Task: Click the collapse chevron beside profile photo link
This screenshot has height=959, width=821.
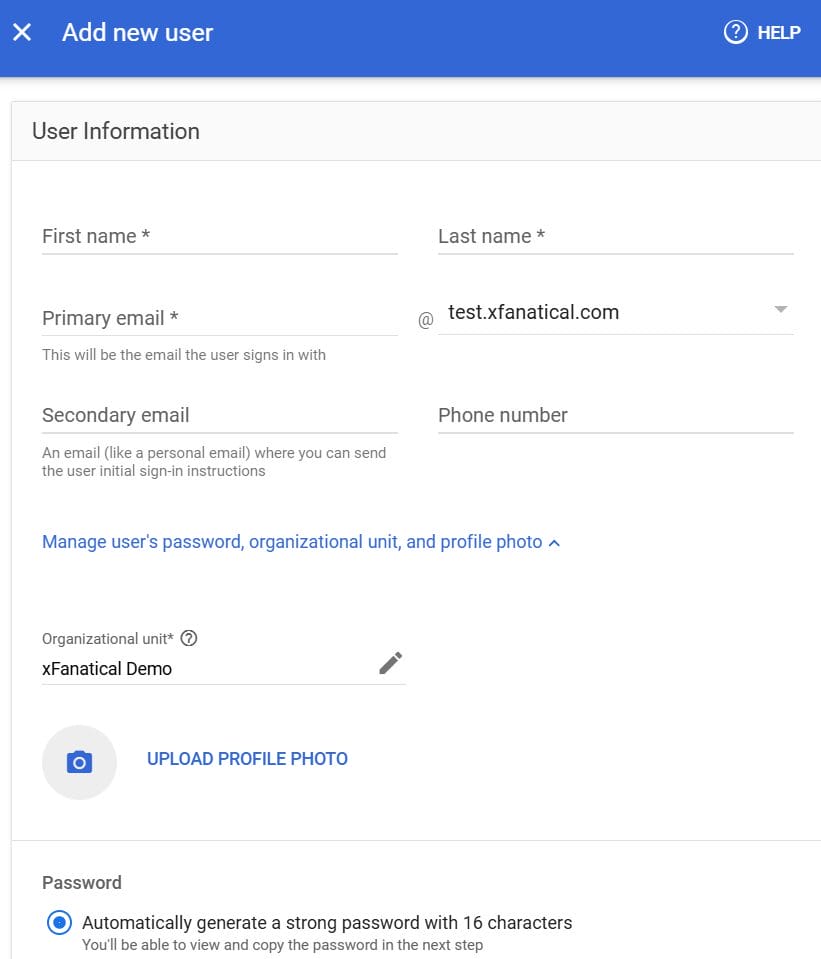Action: (x=555, y=543)
